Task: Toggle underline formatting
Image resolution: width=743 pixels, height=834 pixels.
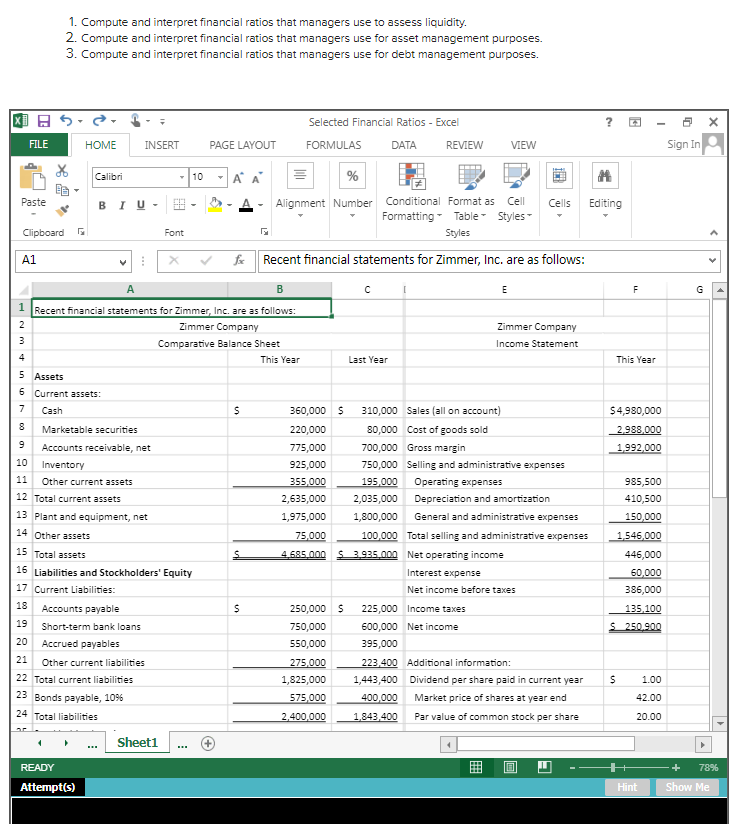Action: [x=141, y=205]
